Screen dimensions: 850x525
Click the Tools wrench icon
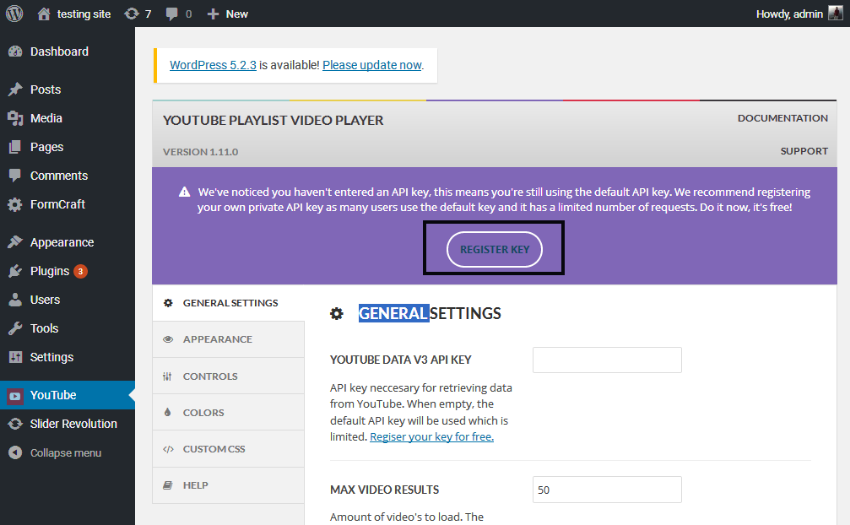(x=15, y=328)
